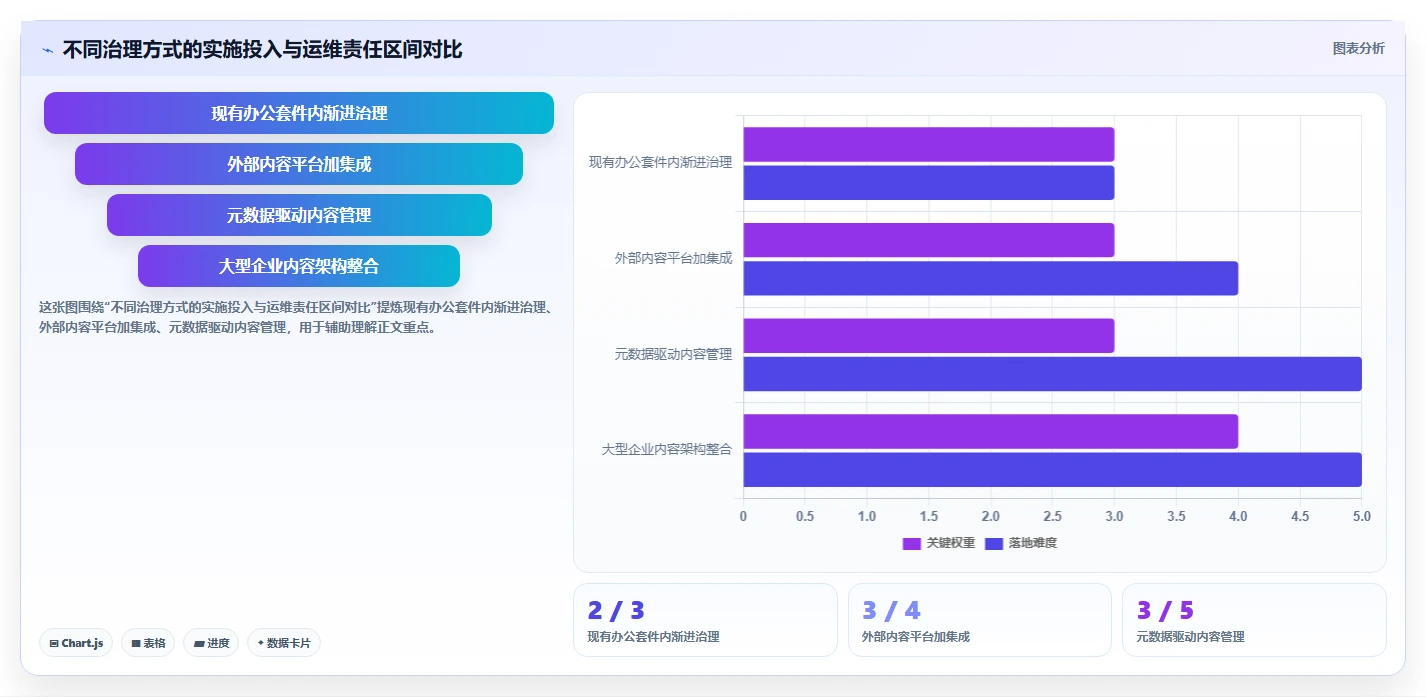Click the chart axis label 现有办公套件内渐进治理

click(660, 162)
